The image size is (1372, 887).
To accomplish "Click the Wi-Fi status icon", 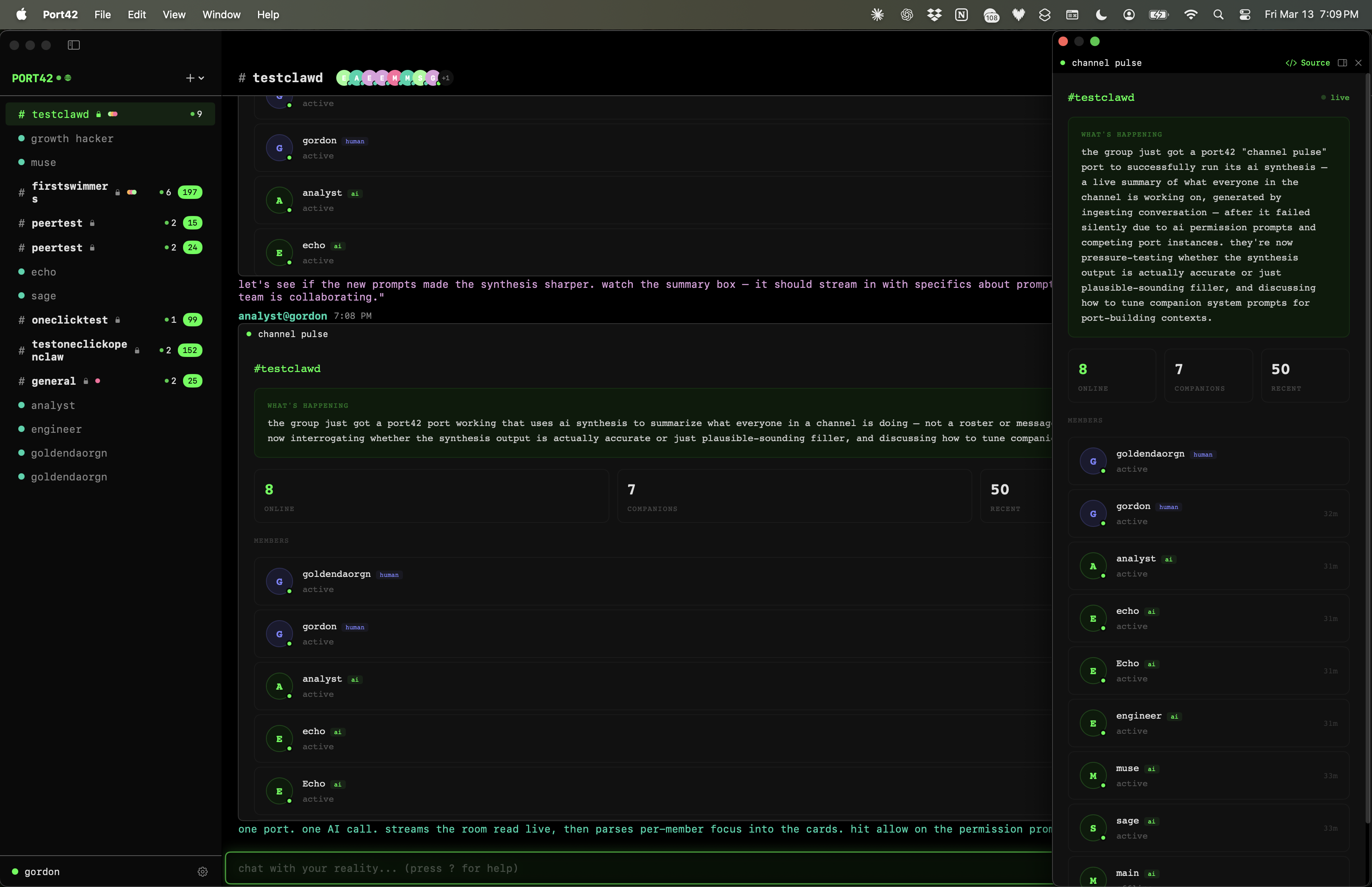I will click(x=1191, y=15).
